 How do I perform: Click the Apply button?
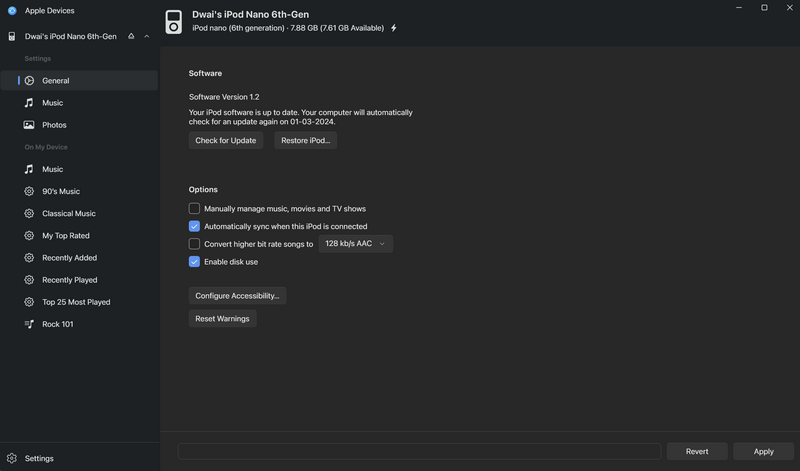[763, 451]
